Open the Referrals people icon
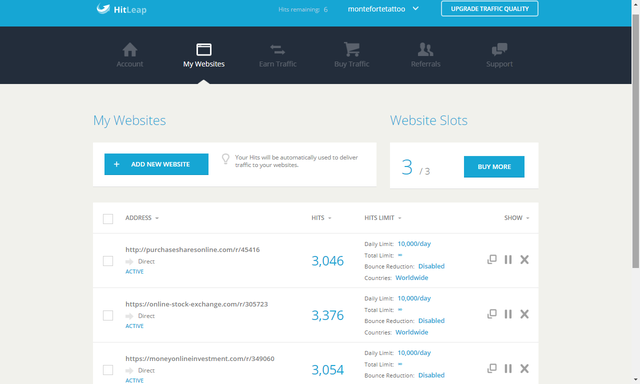 tap(425, 49)
